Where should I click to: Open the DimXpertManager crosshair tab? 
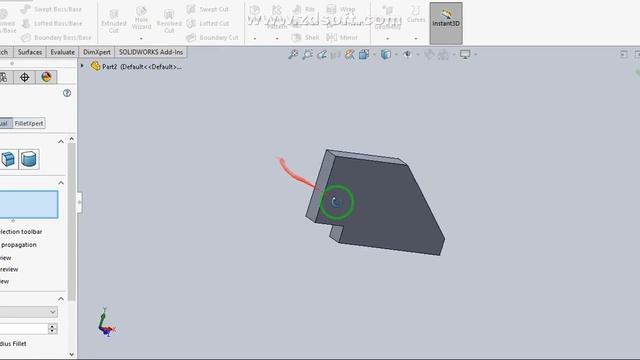tap(24, 77)
